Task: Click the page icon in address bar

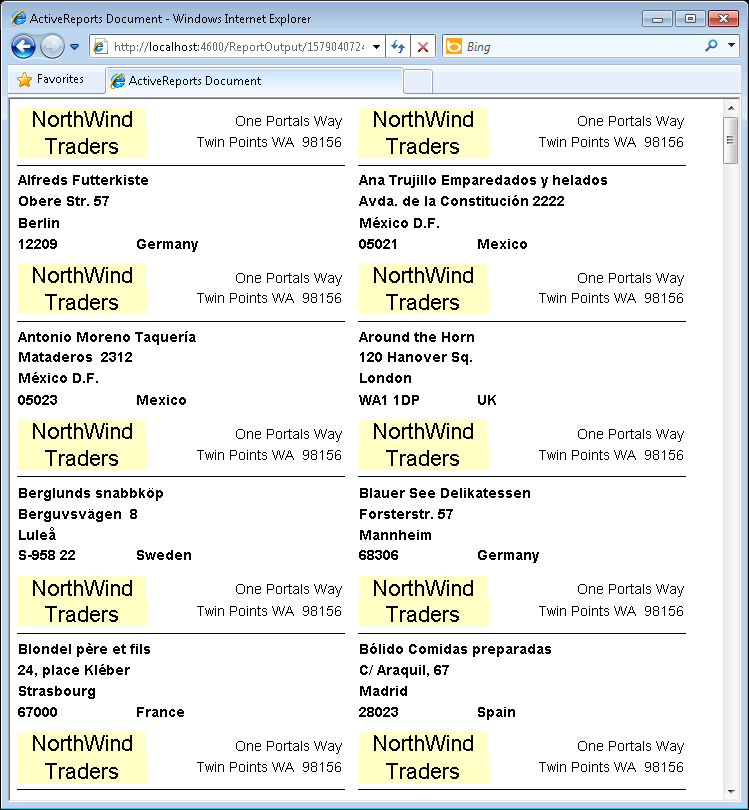Action: 100,47
